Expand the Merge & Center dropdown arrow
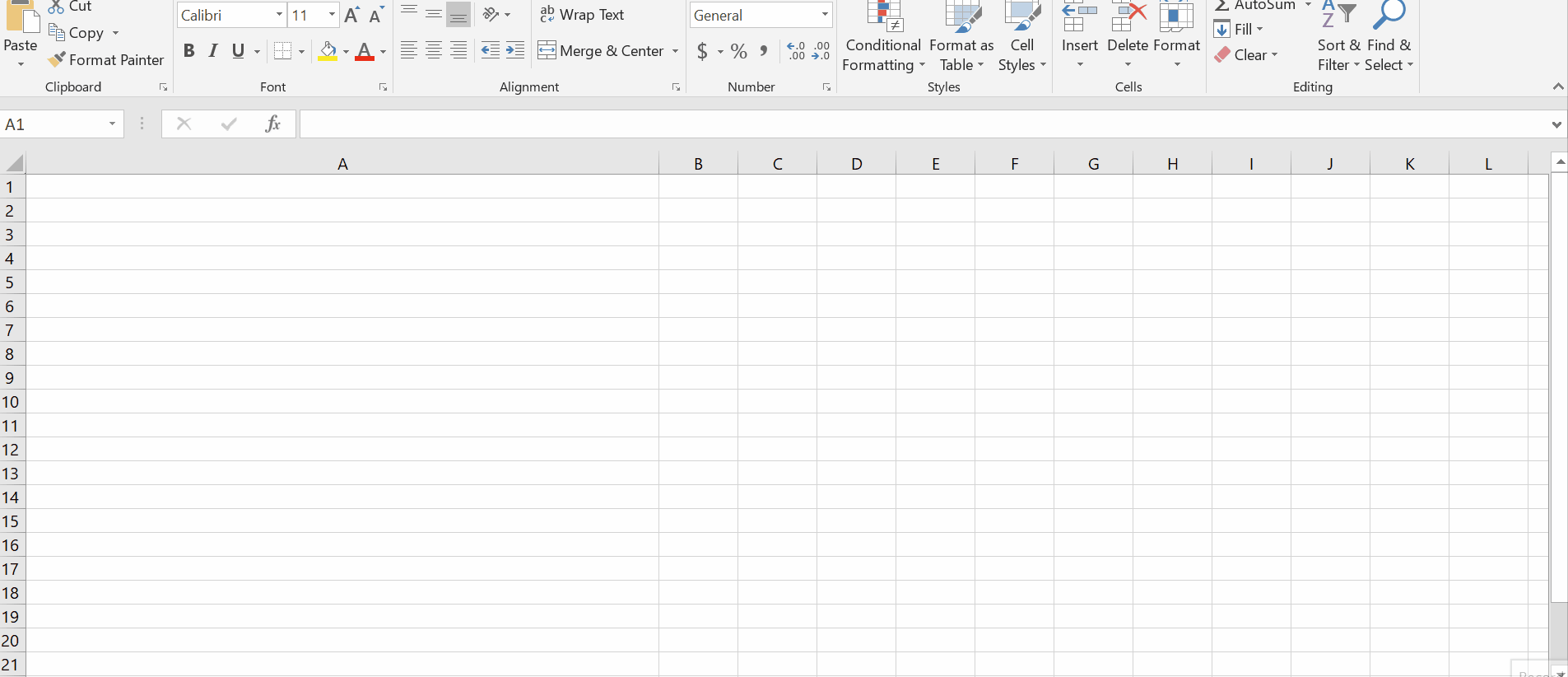The image size is (1568, 677). click(675, 51)
